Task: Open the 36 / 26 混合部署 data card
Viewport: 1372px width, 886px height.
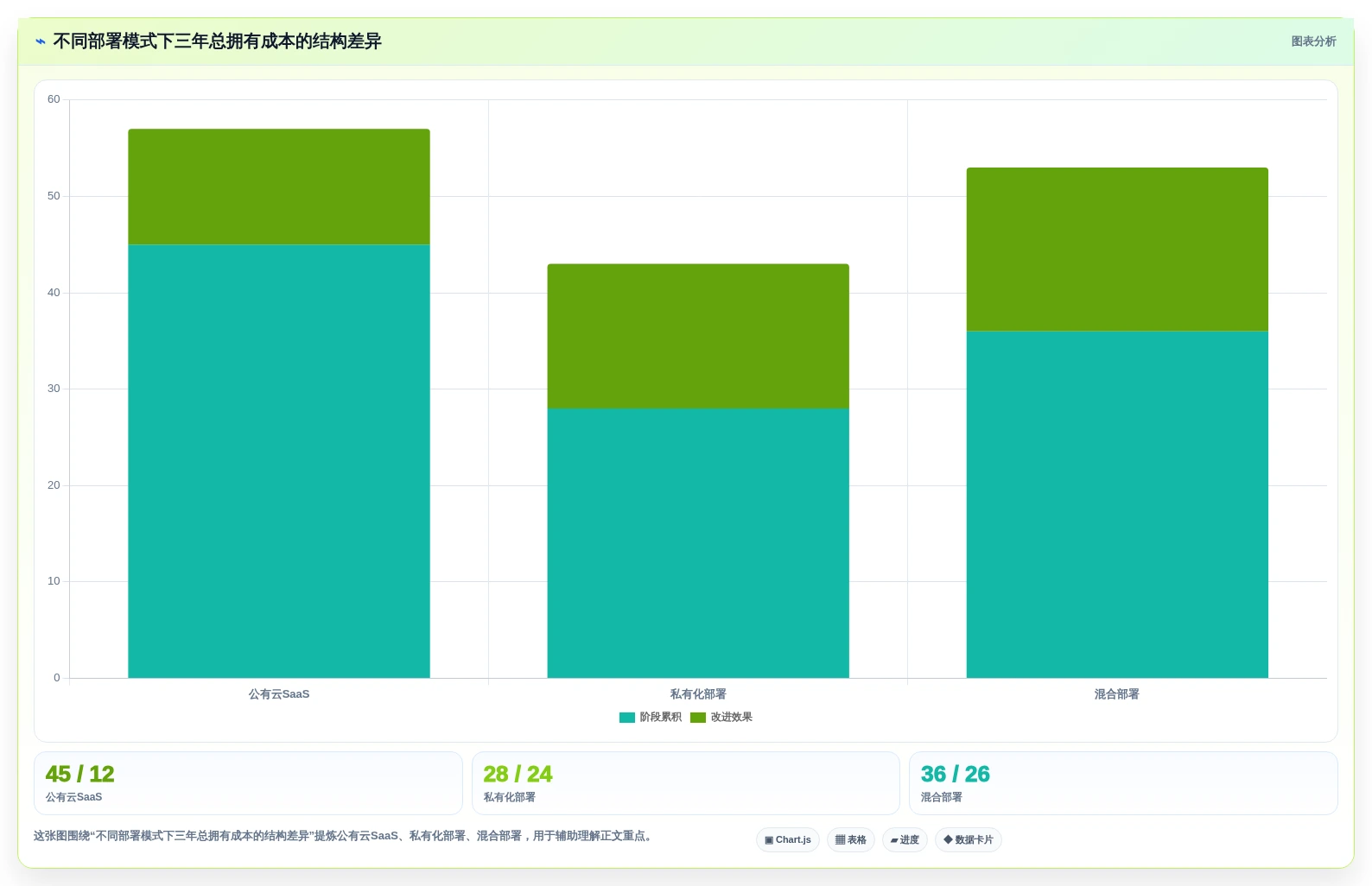Action: (1123, 783)
